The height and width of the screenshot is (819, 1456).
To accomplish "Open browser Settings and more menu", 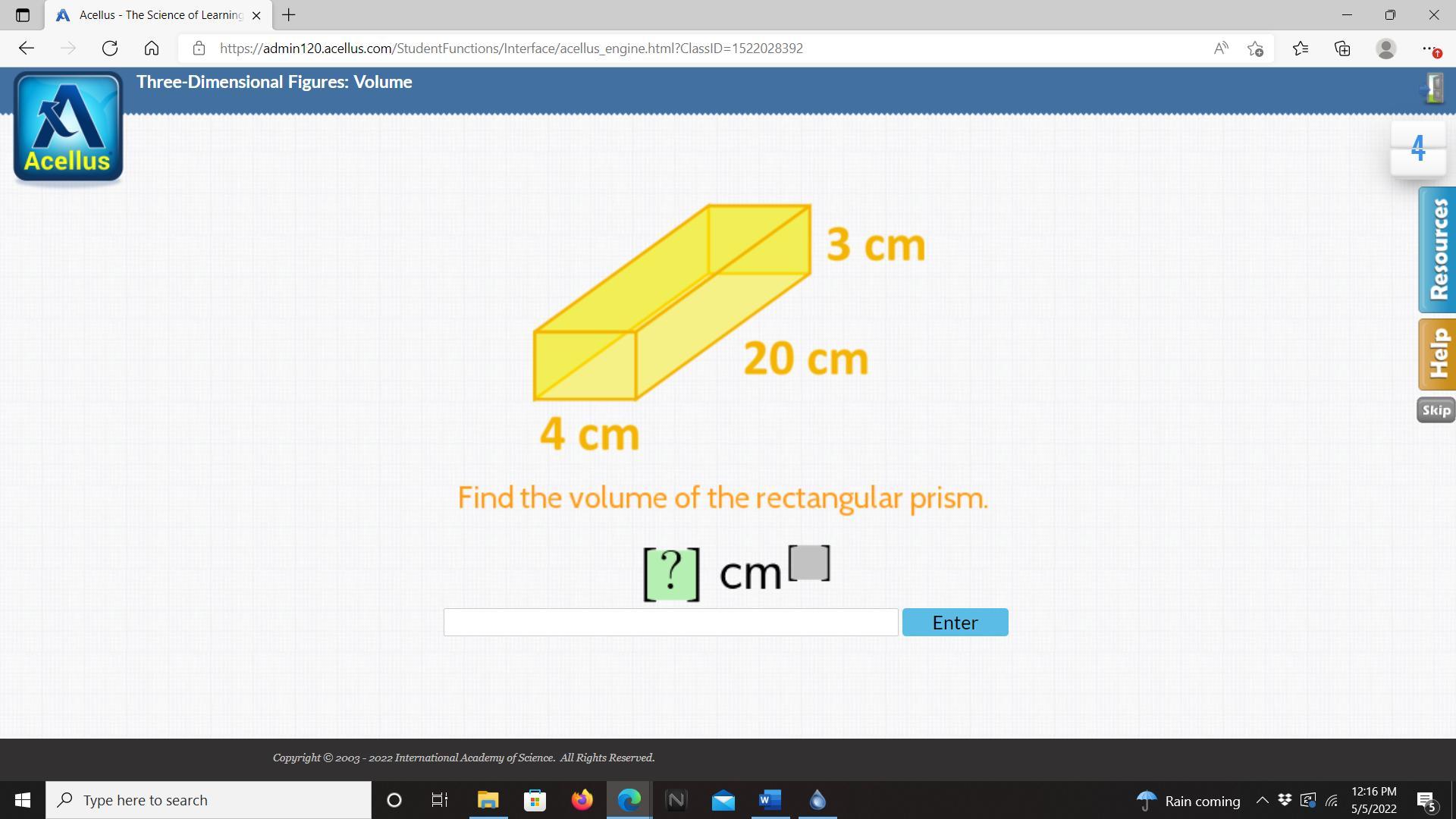I will 1429,49.
